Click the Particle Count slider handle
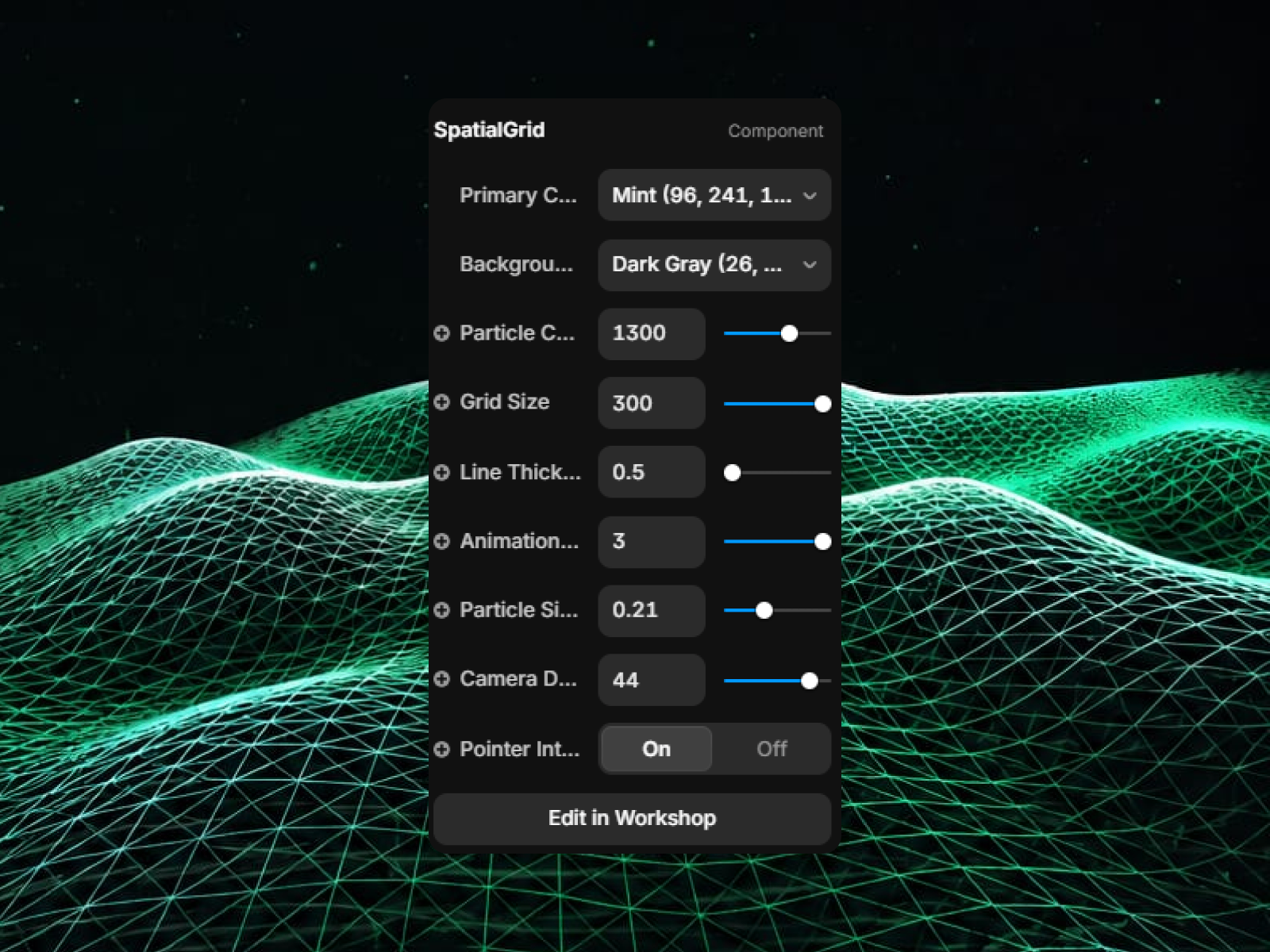1270x952 pixels. (x=789, y=333)
